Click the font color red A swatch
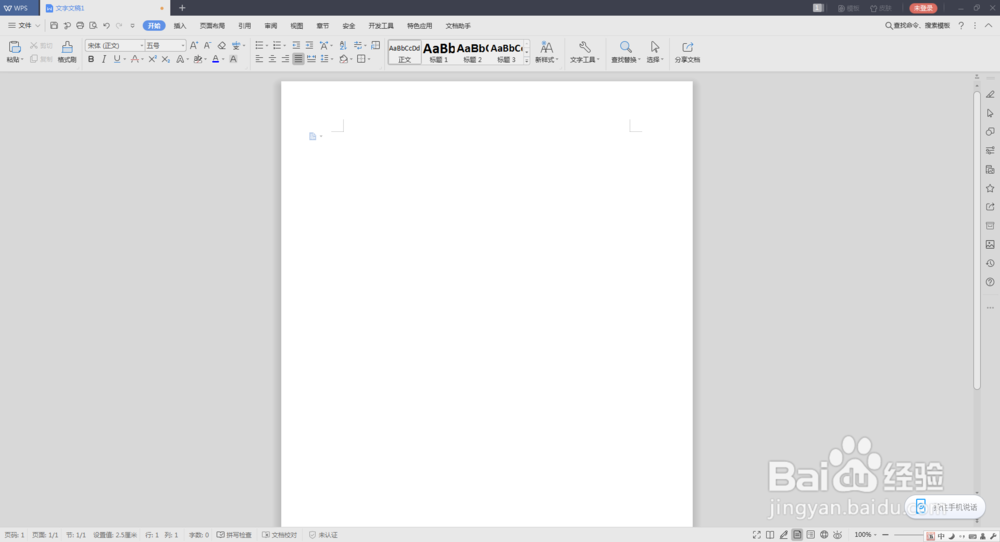 click(x=216, y=59)
